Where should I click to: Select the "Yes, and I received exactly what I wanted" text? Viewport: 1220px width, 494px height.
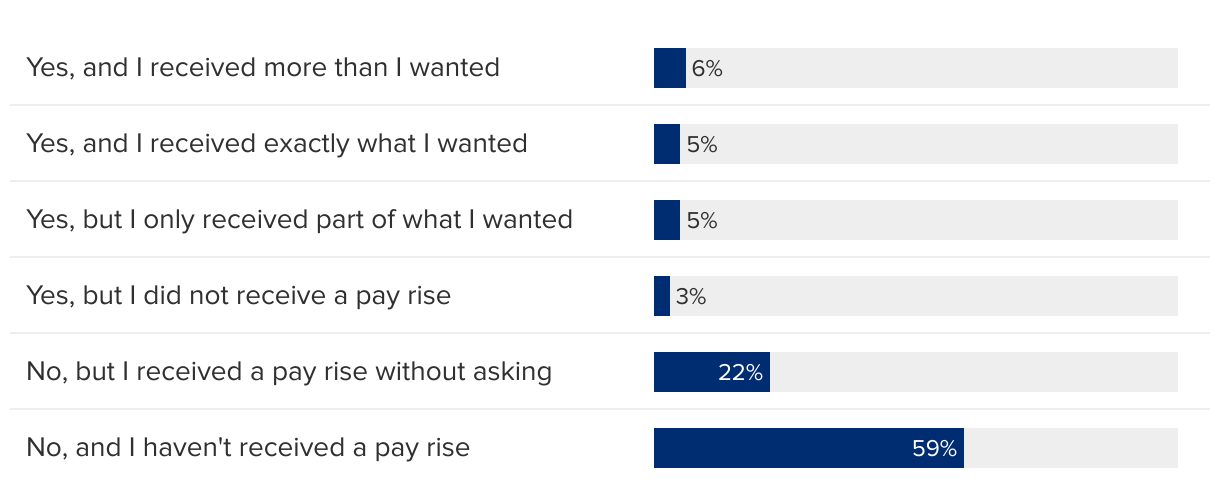(276, 144)
